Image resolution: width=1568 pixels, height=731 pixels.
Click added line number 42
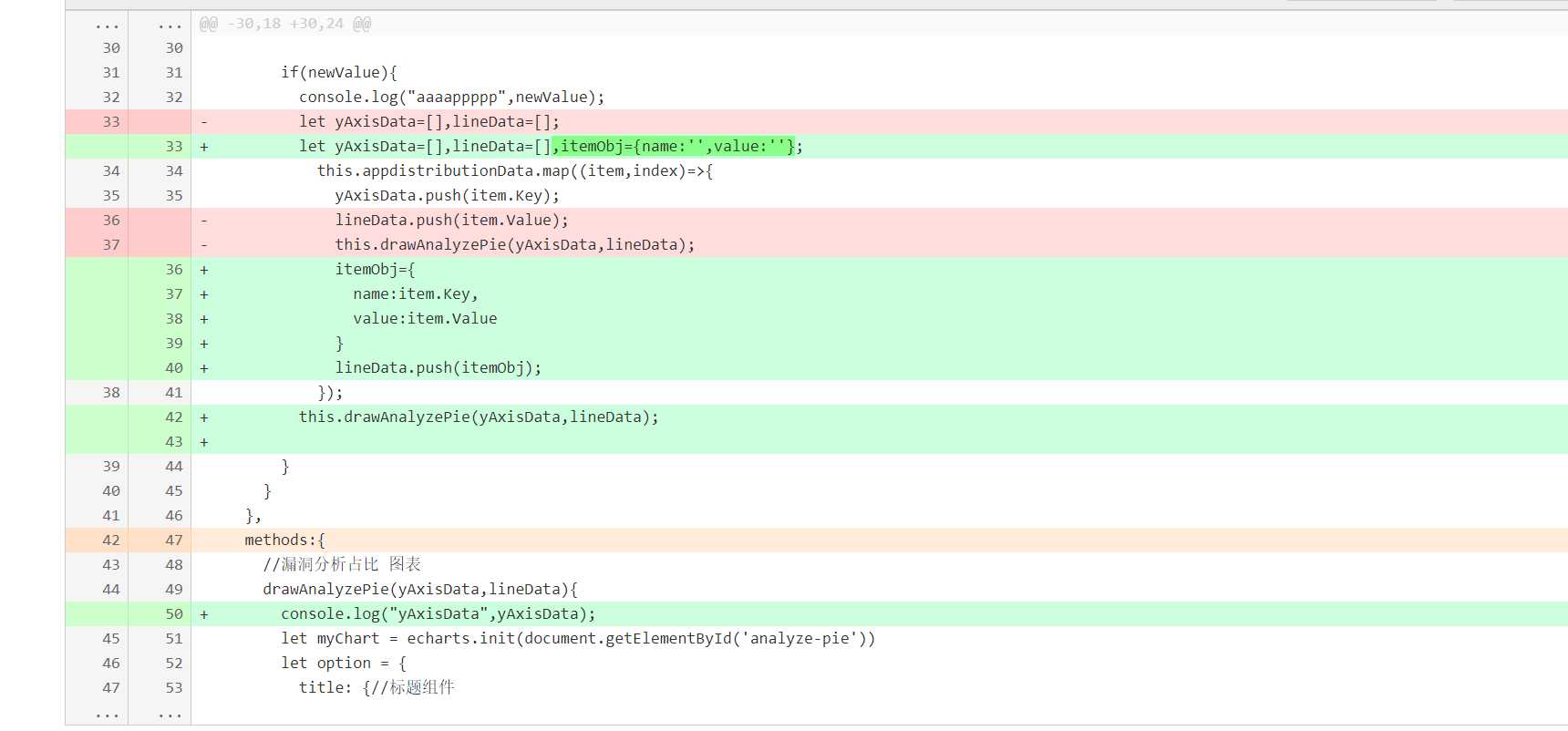point(174,417)
